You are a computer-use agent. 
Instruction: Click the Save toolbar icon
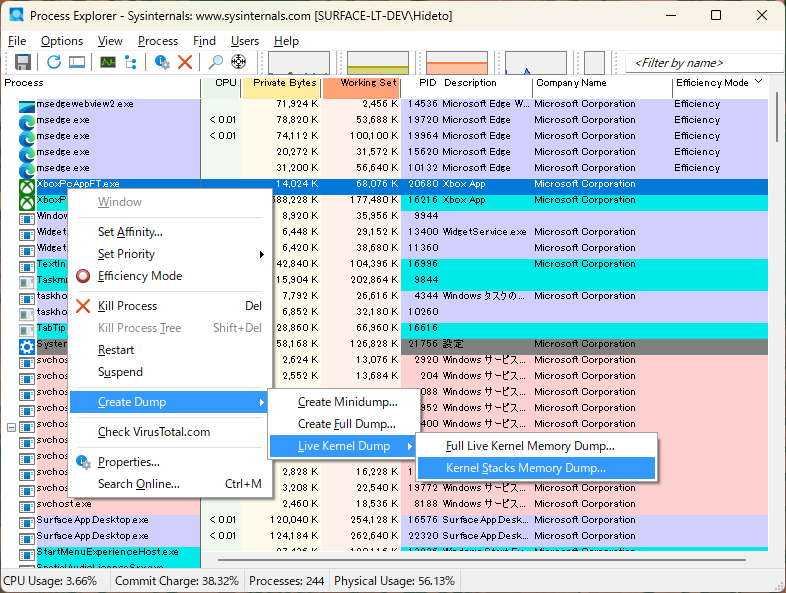pyautogui.click(x=23, y=62)
